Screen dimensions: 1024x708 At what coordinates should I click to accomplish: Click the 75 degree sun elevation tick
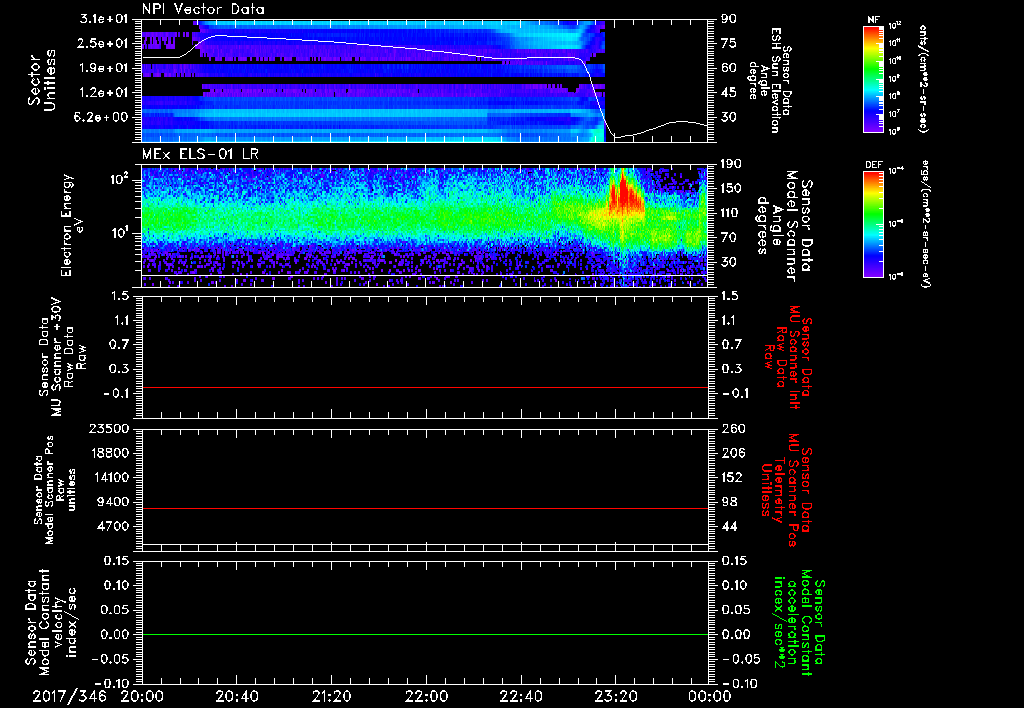point(729,43)
